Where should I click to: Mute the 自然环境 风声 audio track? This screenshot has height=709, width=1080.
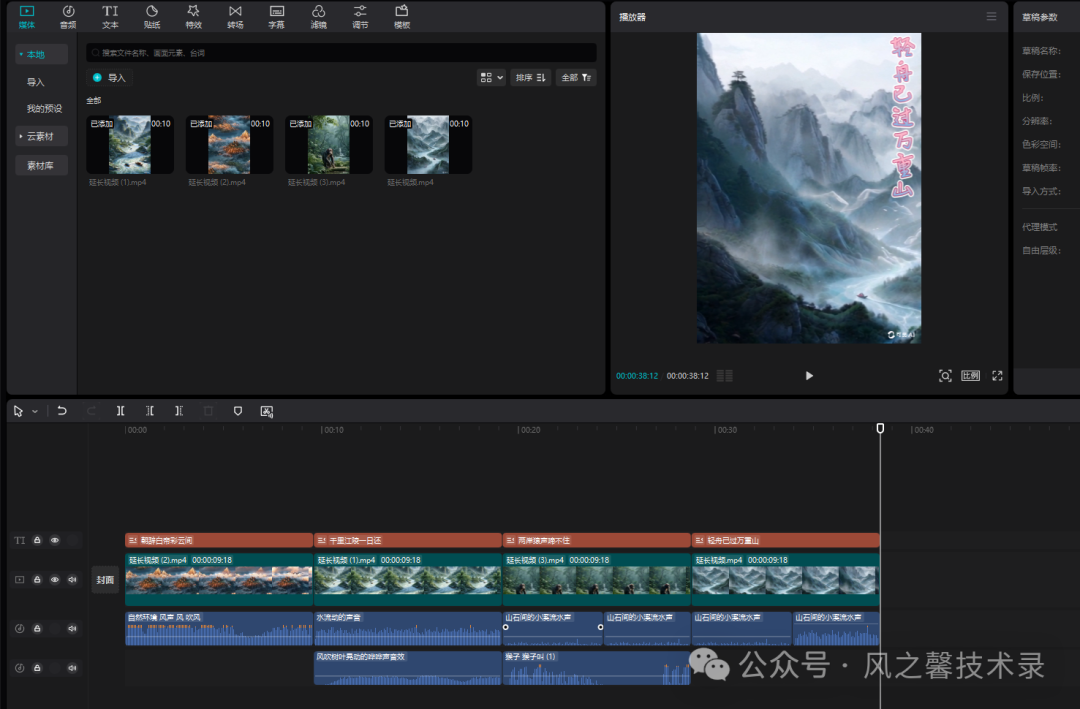(72, 628)
